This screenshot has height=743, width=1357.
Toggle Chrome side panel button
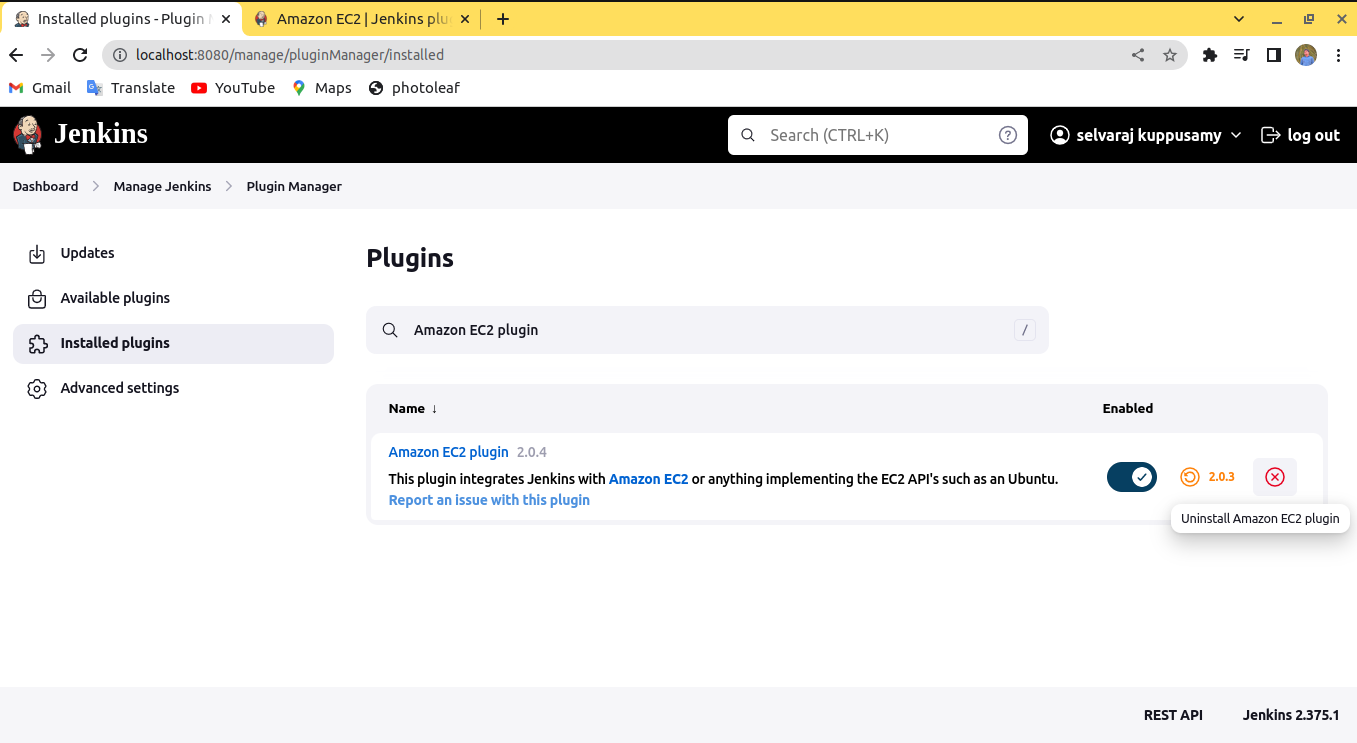click(1273, 55)
